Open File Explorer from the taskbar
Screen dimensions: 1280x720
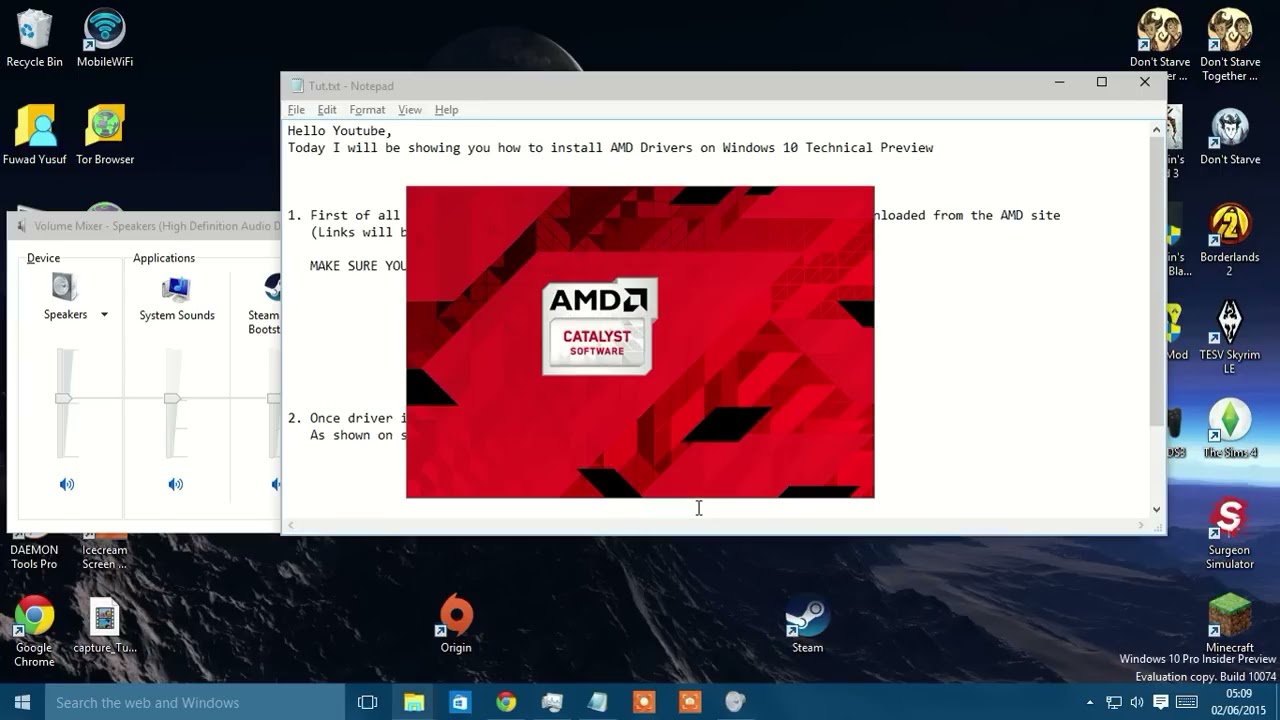tap(414, 702)
